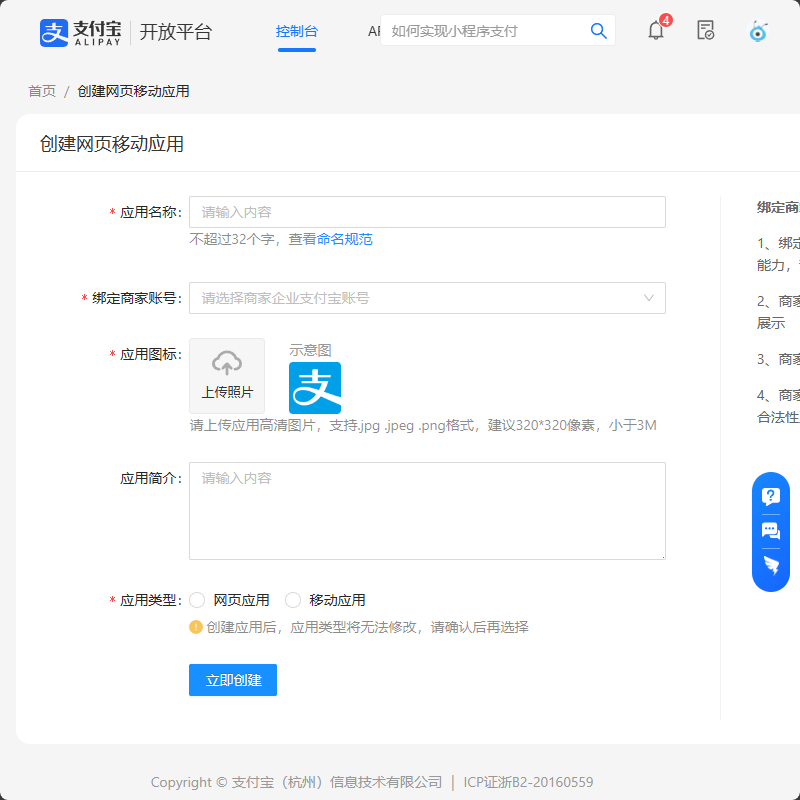Click the 首页 breadcrumb link
Image resolution: width=800 pixels, height=800 pixels.
42,91
